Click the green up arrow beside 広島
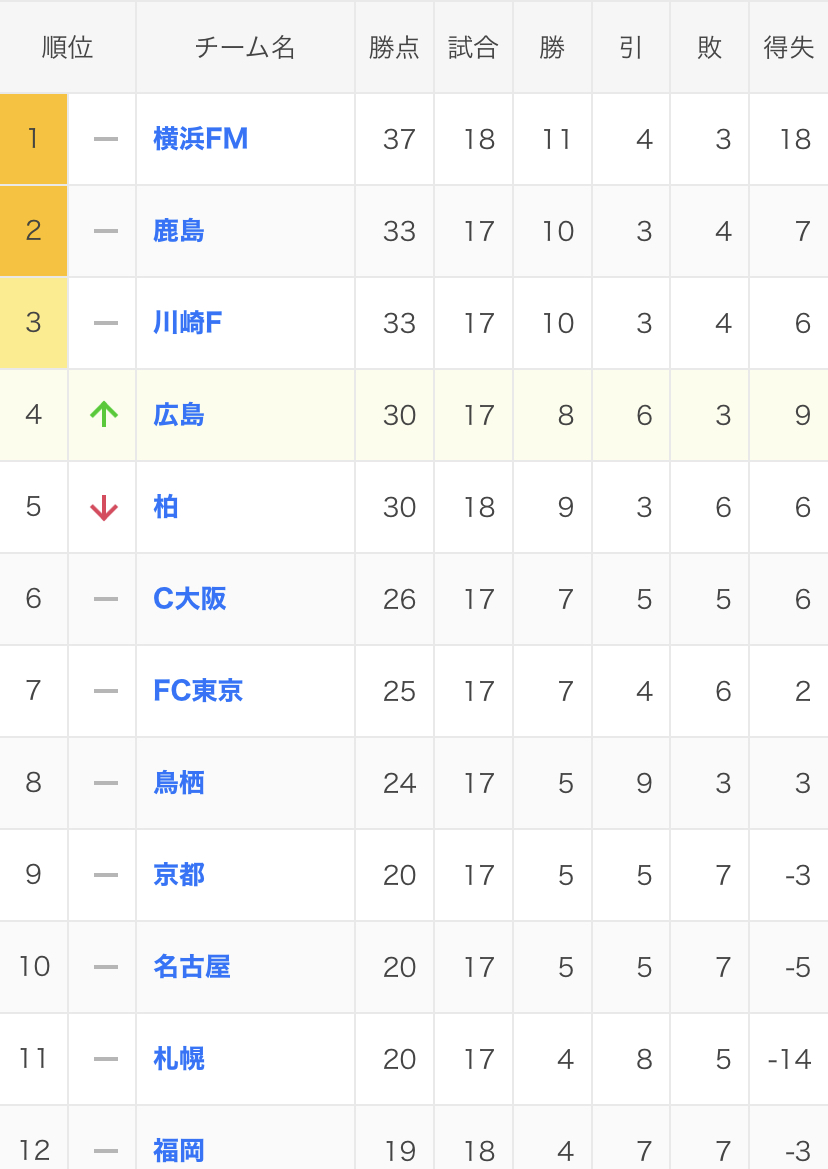828x1169 pixels. 104,415
